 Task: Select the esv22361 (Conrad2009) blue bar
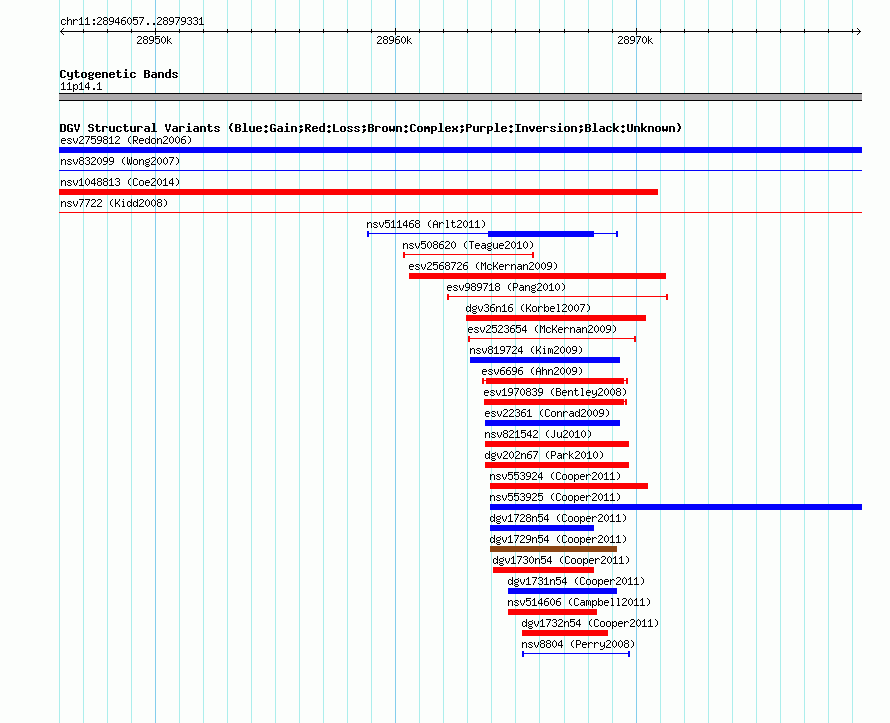[x=552, y=423]
